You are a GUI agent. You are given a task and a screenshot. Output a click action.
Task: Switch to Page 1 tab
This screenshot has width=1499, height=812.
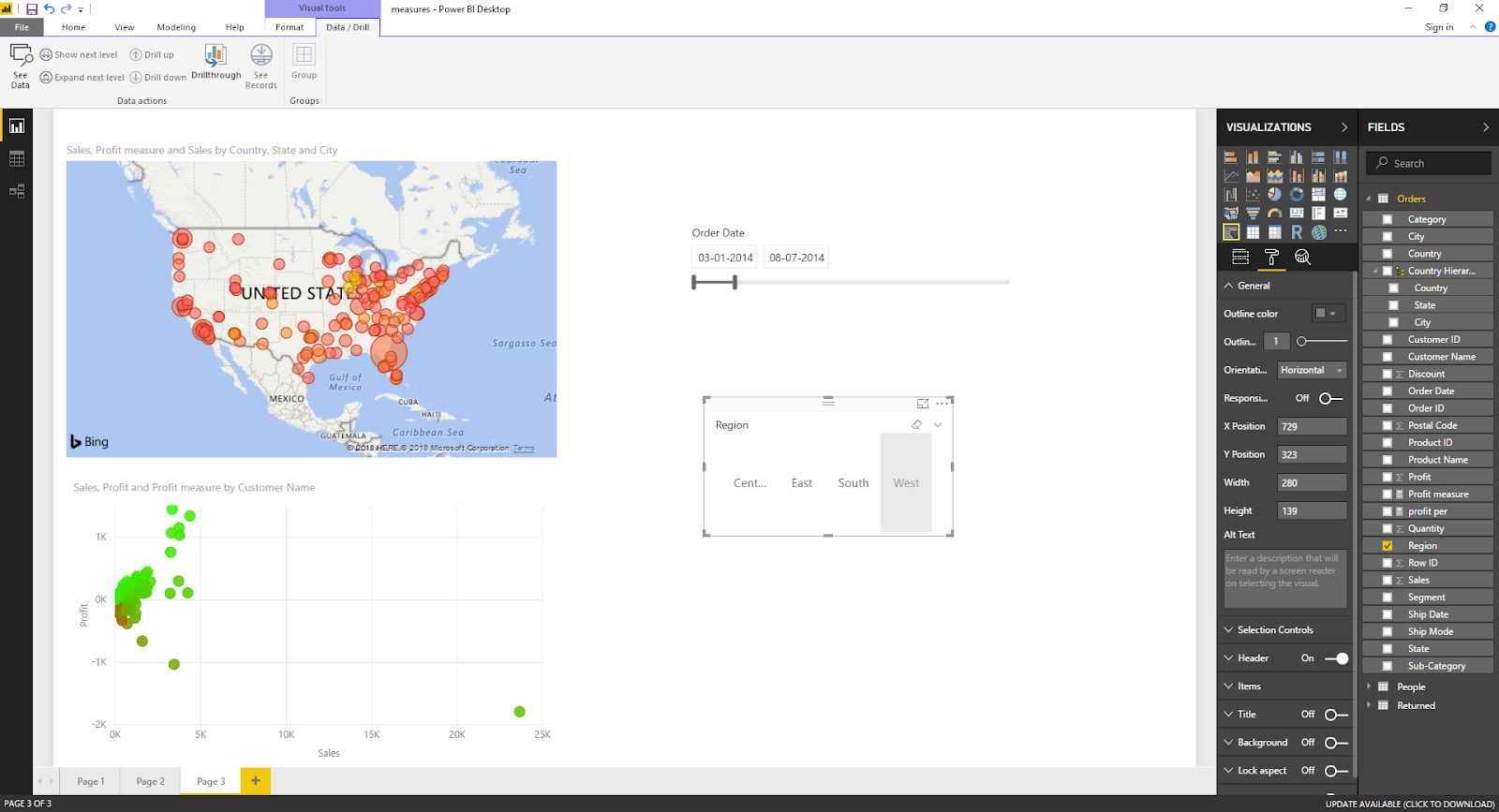coord(91,781)
